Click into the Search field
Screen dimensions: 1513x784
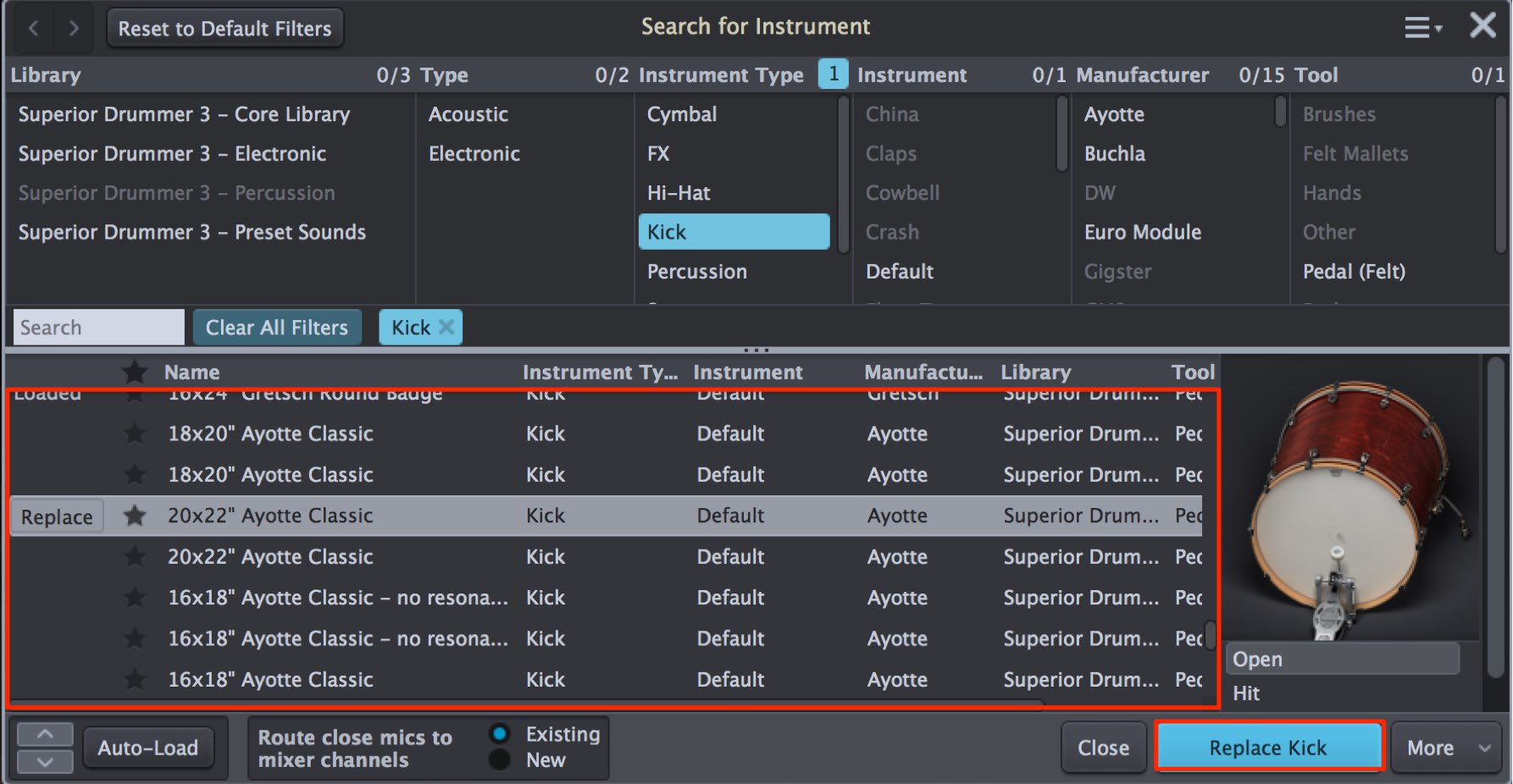[98, 327]
